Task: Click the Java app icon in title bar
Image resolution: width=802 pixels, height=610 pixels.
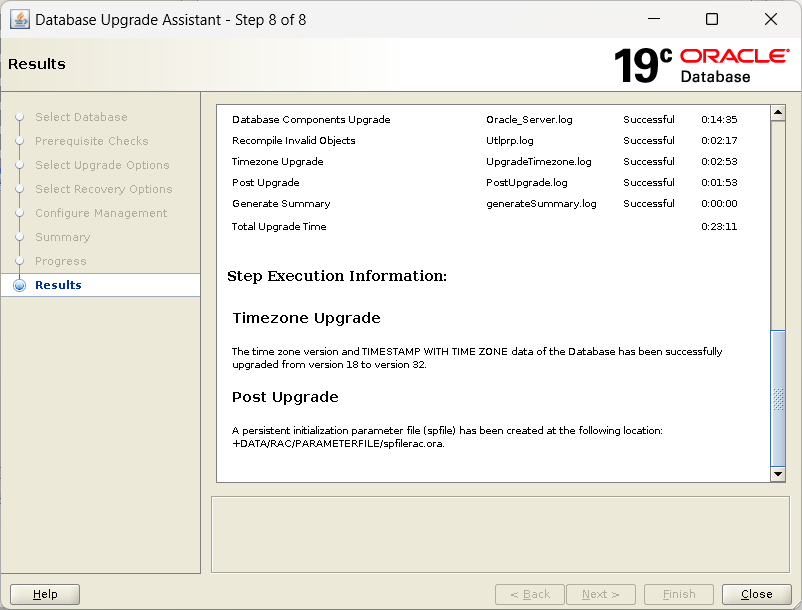Action: (19, 20)
